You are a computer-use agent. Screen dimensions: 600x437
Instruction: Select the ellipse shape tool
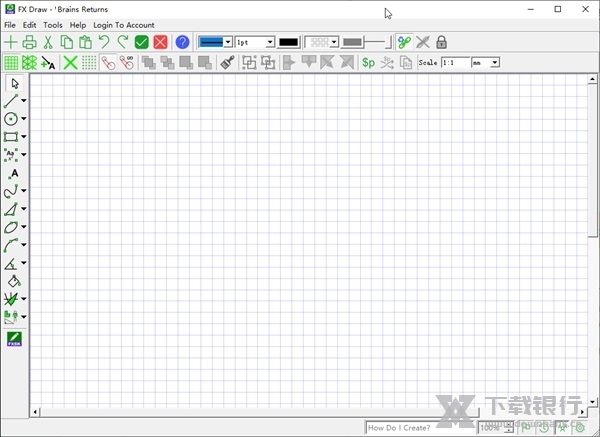11,227
